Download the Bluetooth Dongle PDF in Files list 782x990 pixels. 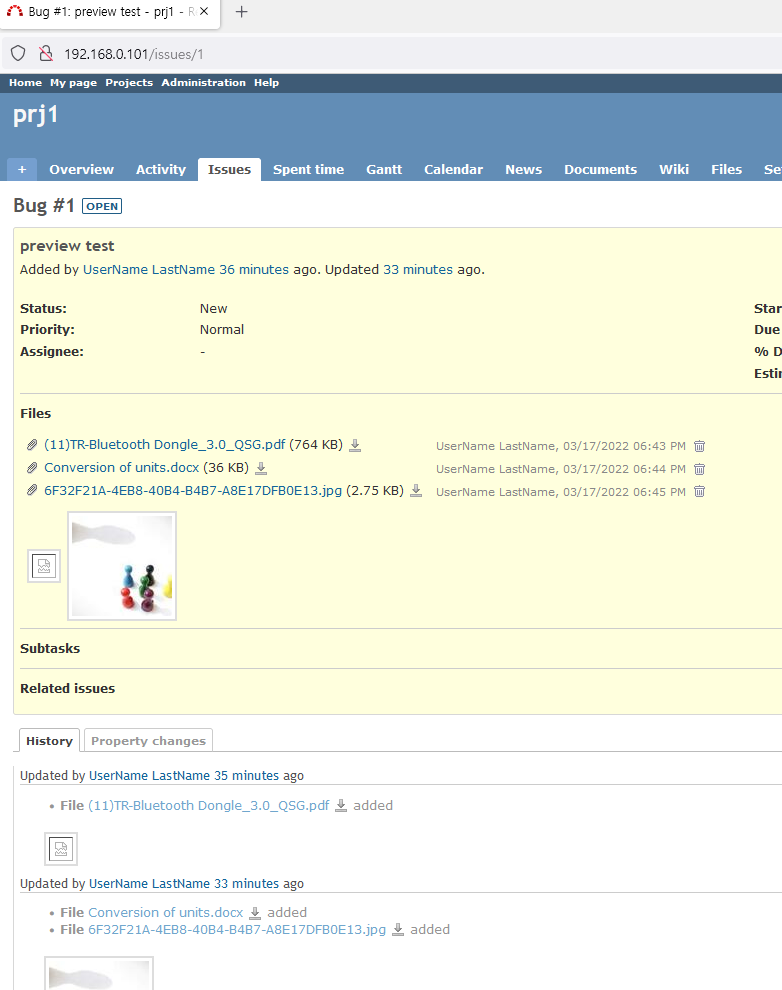(x=355, y=445)
